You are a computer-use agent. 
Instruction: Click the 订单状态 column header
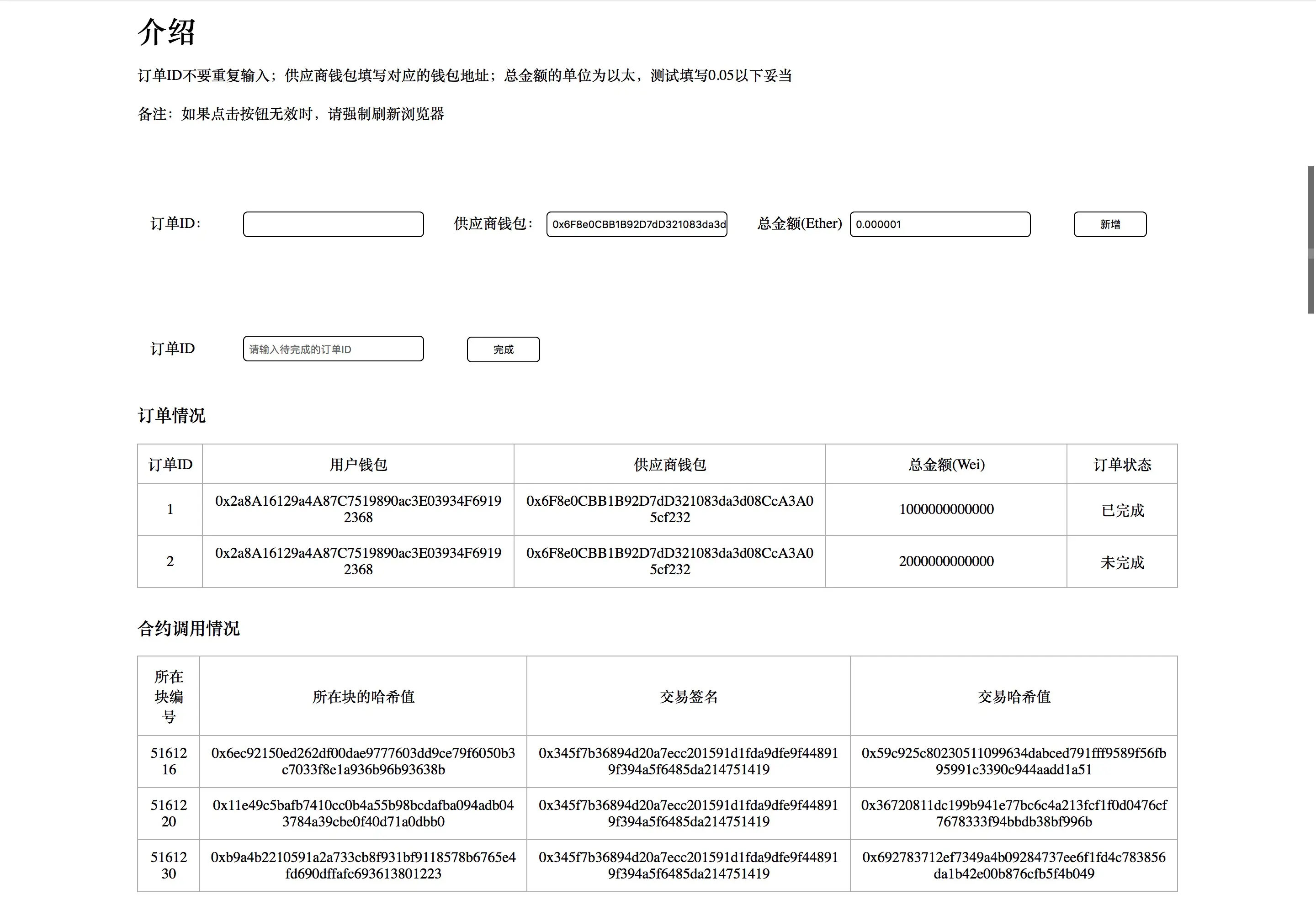point(1121,465)
